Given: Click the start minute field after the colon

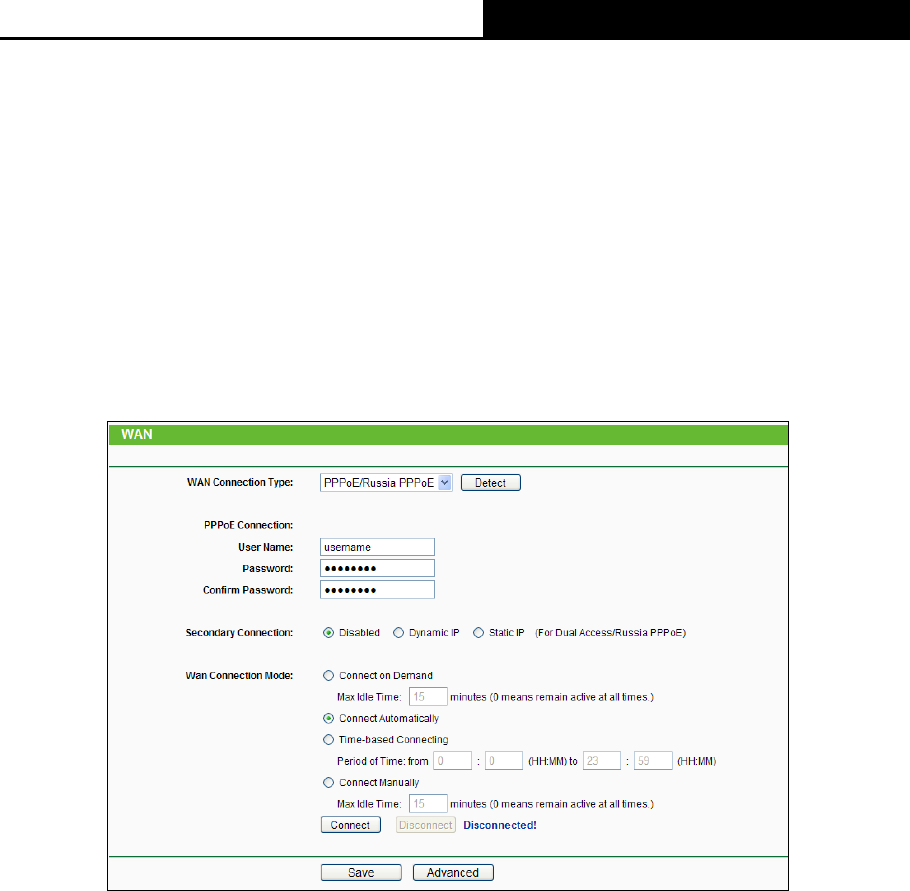Looking at the screenshot, I should tap(504, 761).
